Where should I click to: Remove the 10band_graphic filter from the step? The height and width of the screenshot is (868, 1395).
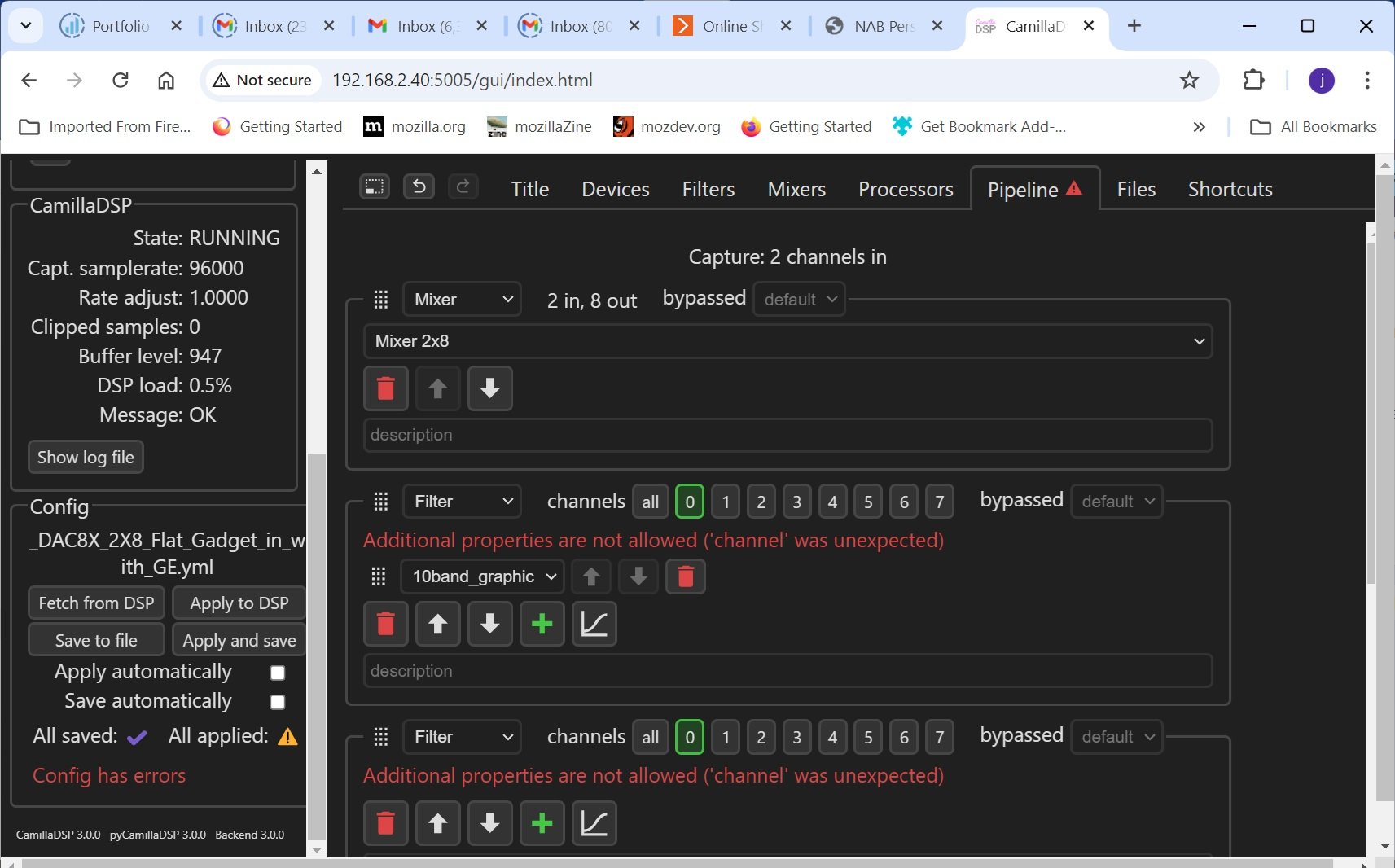[x=686, y=576]
